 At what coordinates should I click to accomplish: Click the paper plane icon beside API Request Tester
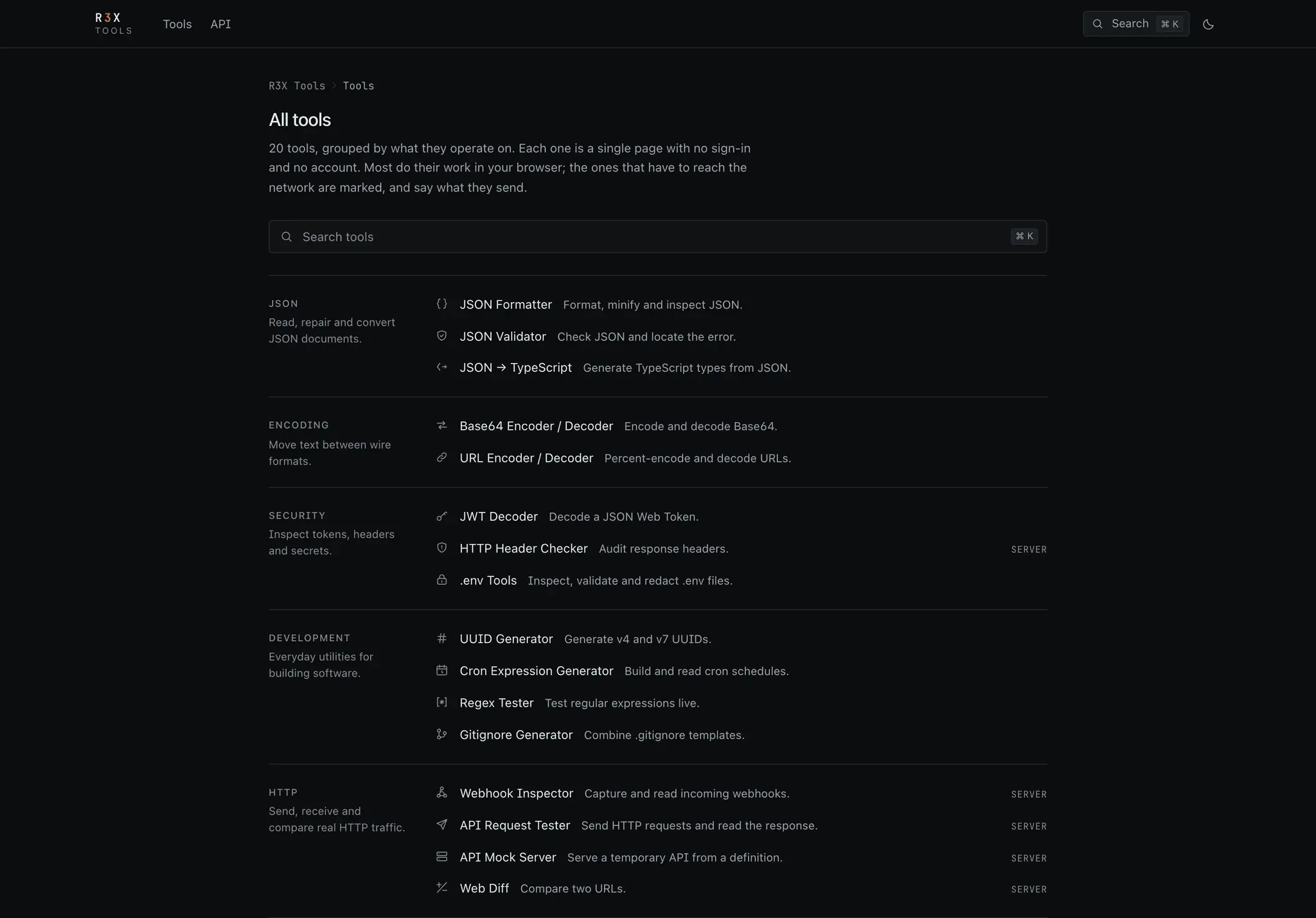click(441, 824)
